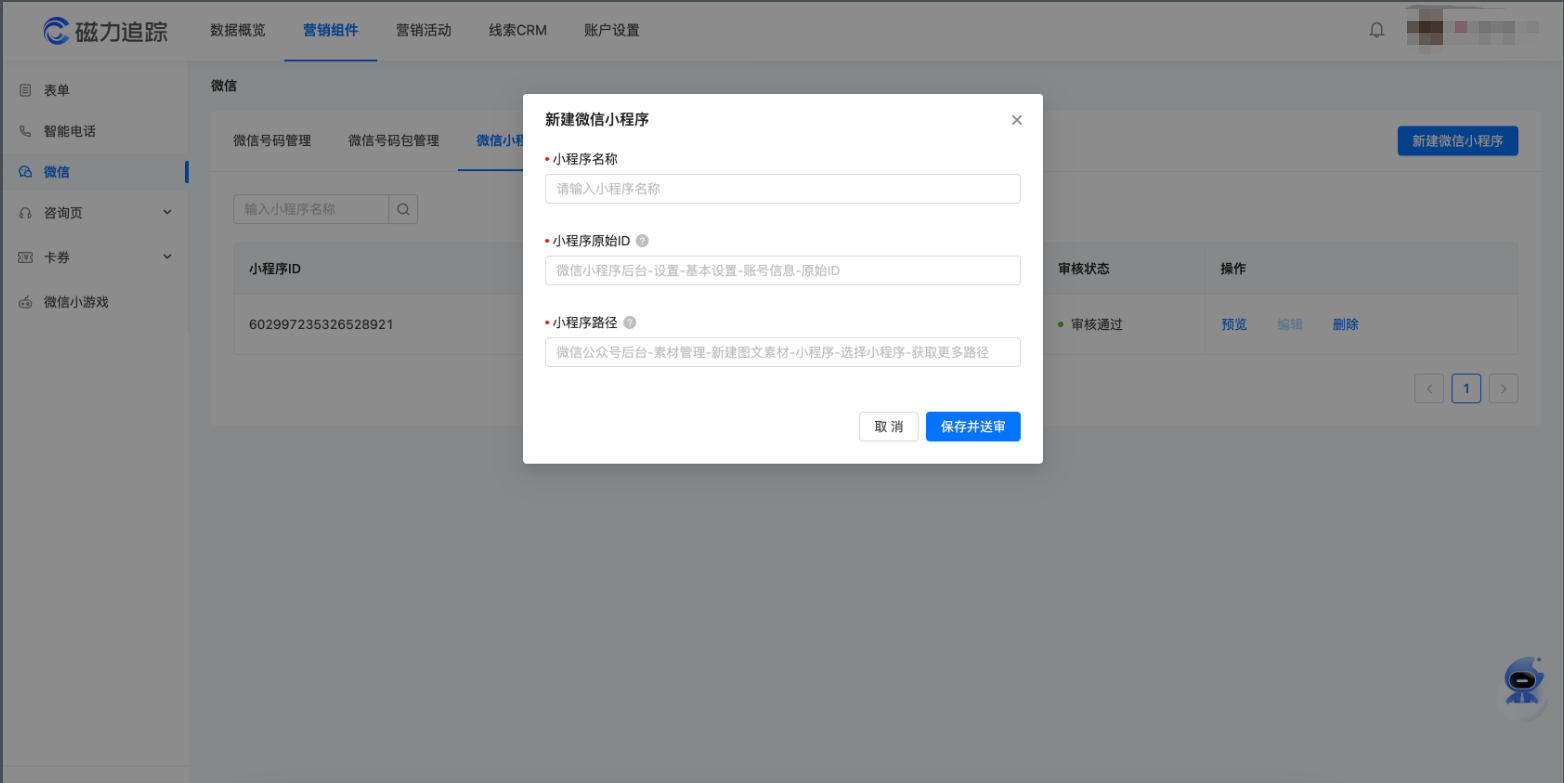Click the 微信 sidebar icon

[24, 171]
